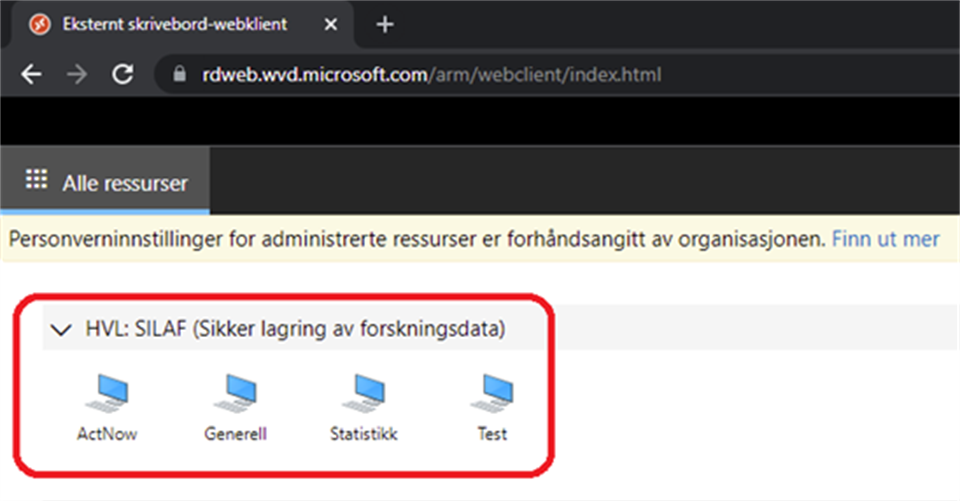Click the browser back arrow

click(31, 75)
